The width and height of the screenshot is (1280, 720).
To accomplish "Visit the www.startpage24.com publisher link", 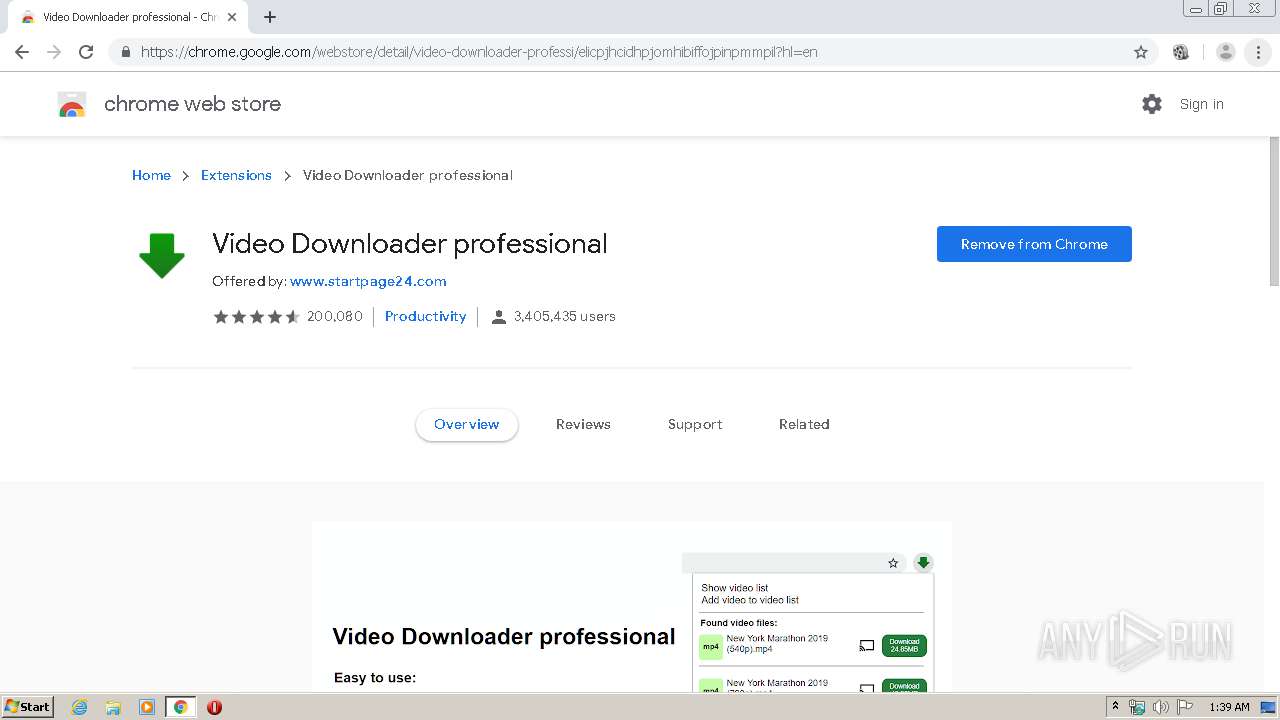I will point(368,281).
